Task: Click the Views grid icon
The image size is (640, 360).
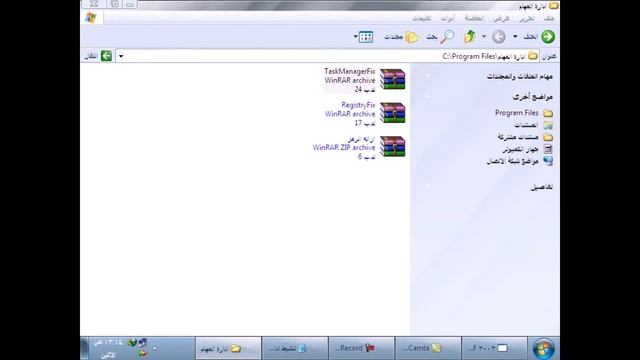Action: pos(366,37)
